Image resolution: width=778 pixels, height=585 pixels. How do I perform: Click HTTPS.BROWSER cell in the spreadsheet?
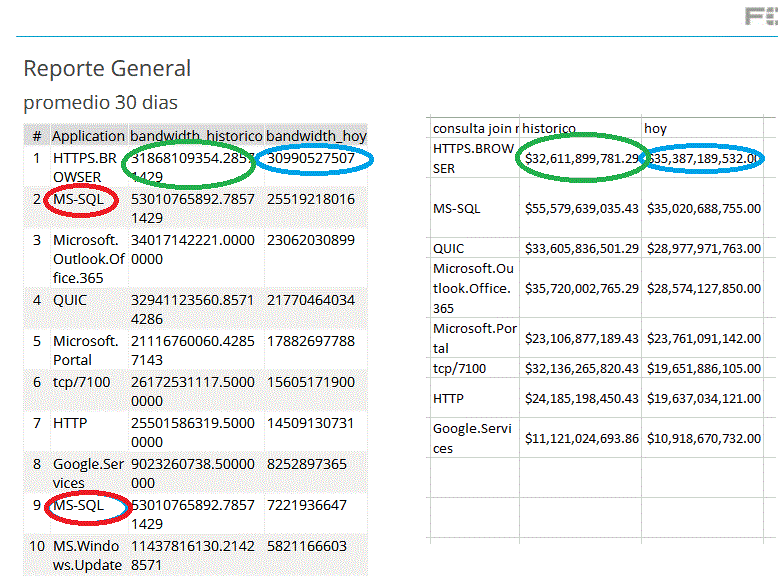pos(473,158)
